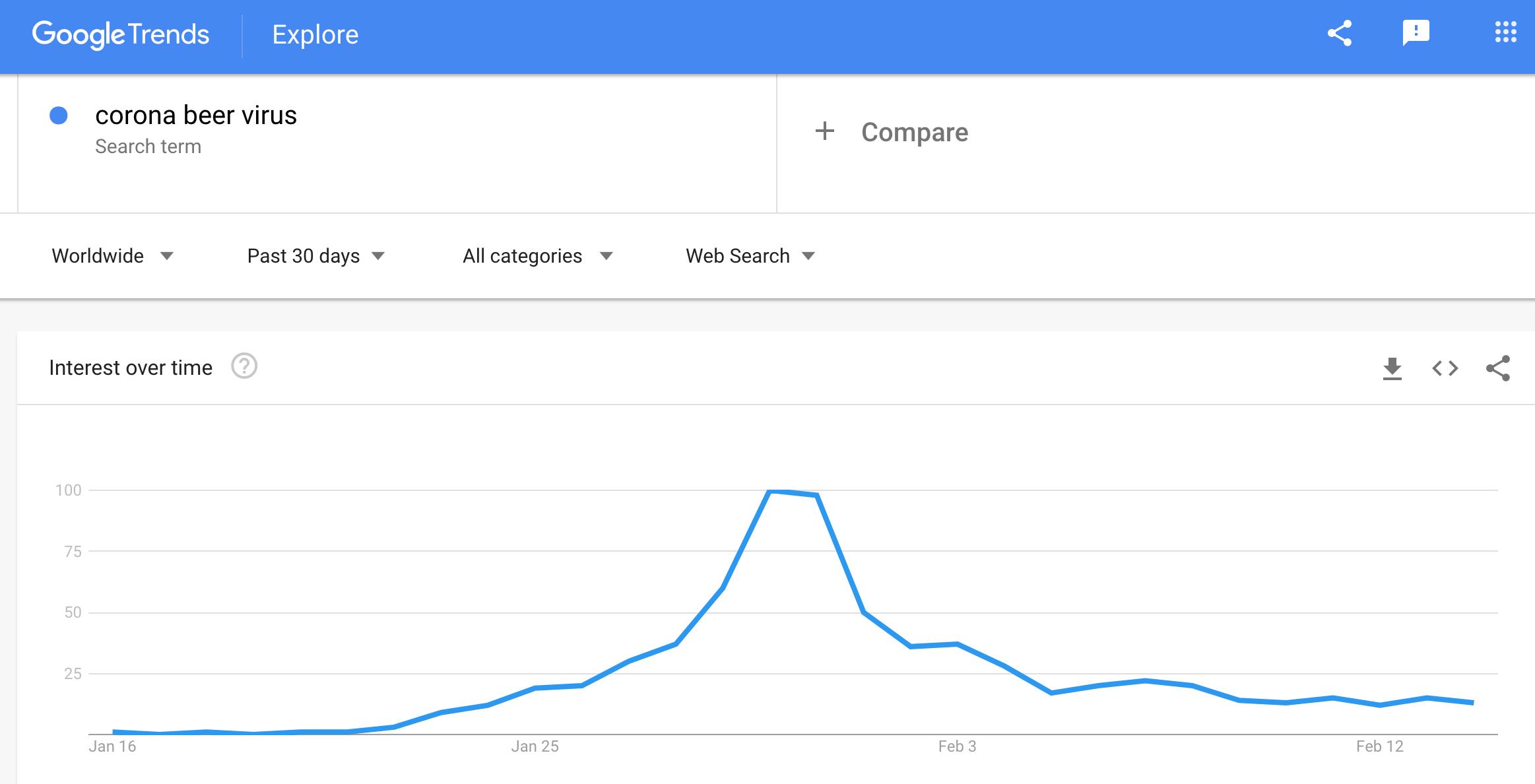Open the embed code icon for chart
This screenshot has height=784, width=1535.
[1445, 368]
